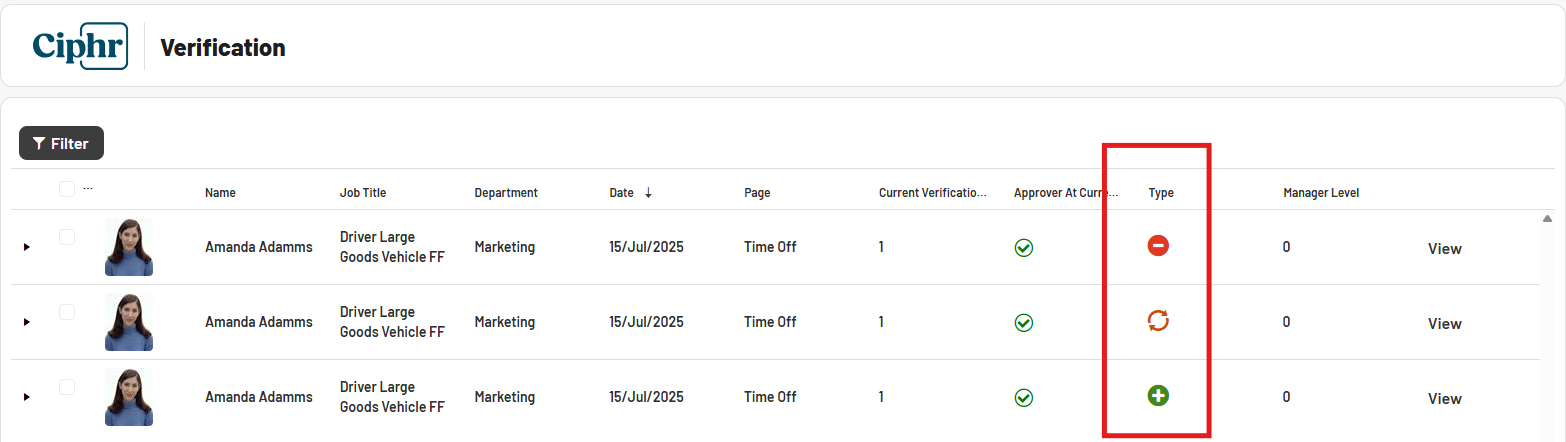The width and height of the screenshot is (1566, 442).
Task: Tick the header select-all checkbox
Action: coord(67,188)
